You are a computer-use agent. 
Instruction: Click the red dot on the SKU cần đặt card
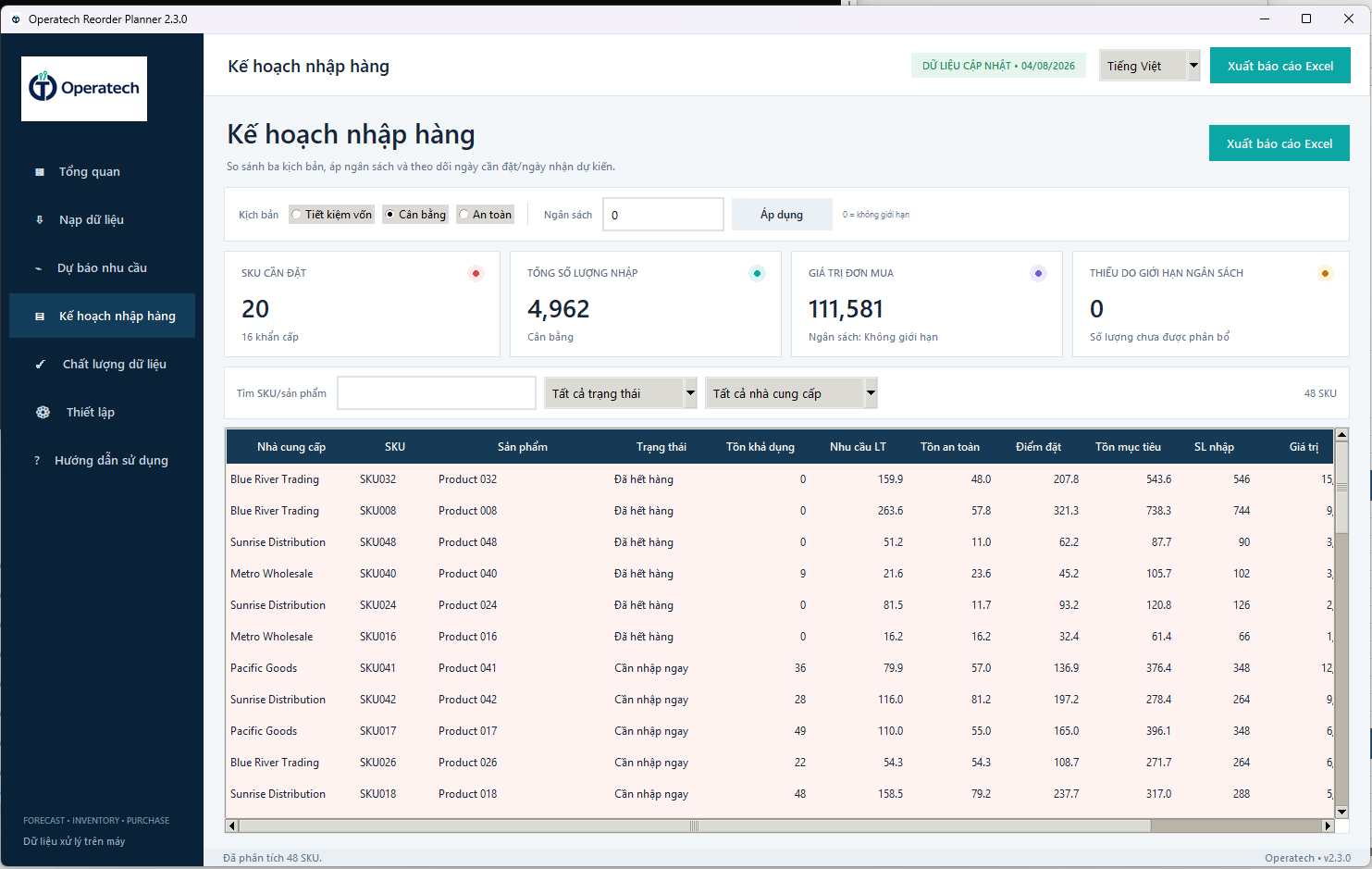(x=476, y=273)
